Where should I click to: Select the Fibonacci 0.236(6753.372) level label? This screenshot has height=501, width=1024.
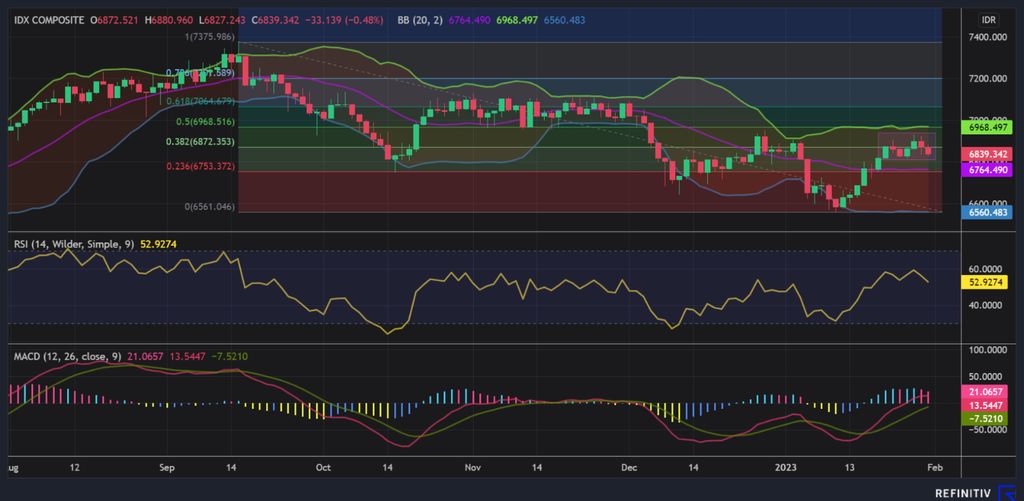pyautogui.click(x=199, y=167)
